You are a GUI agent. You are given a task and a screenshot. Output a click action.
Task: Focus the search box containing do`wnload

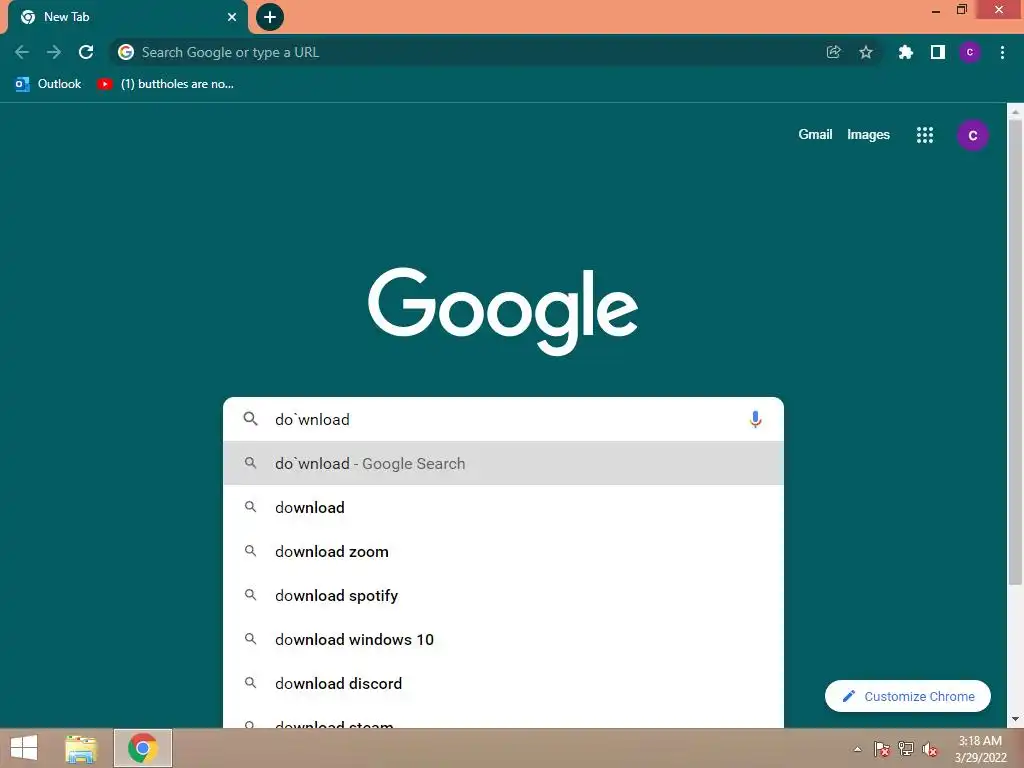pos(503,419)
